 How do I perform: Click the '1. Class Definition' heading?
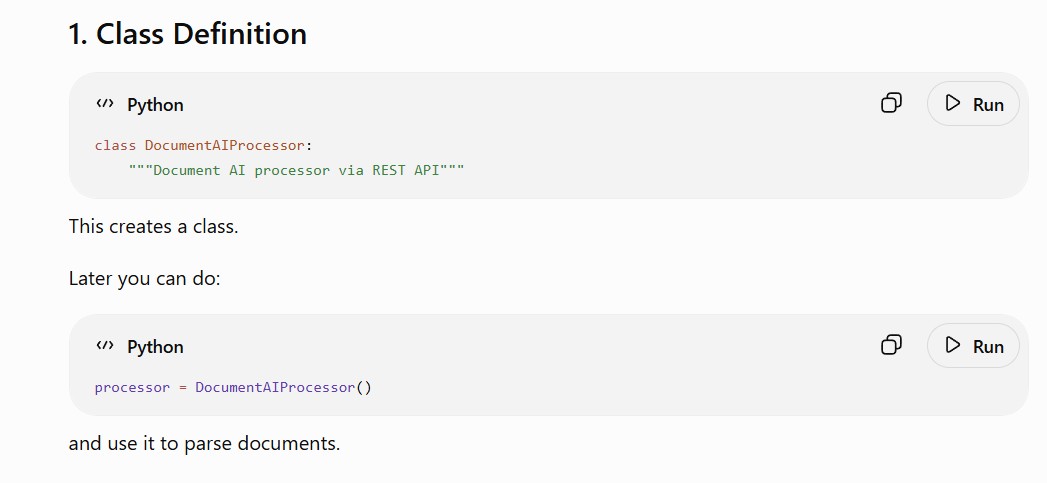[188, 33]
